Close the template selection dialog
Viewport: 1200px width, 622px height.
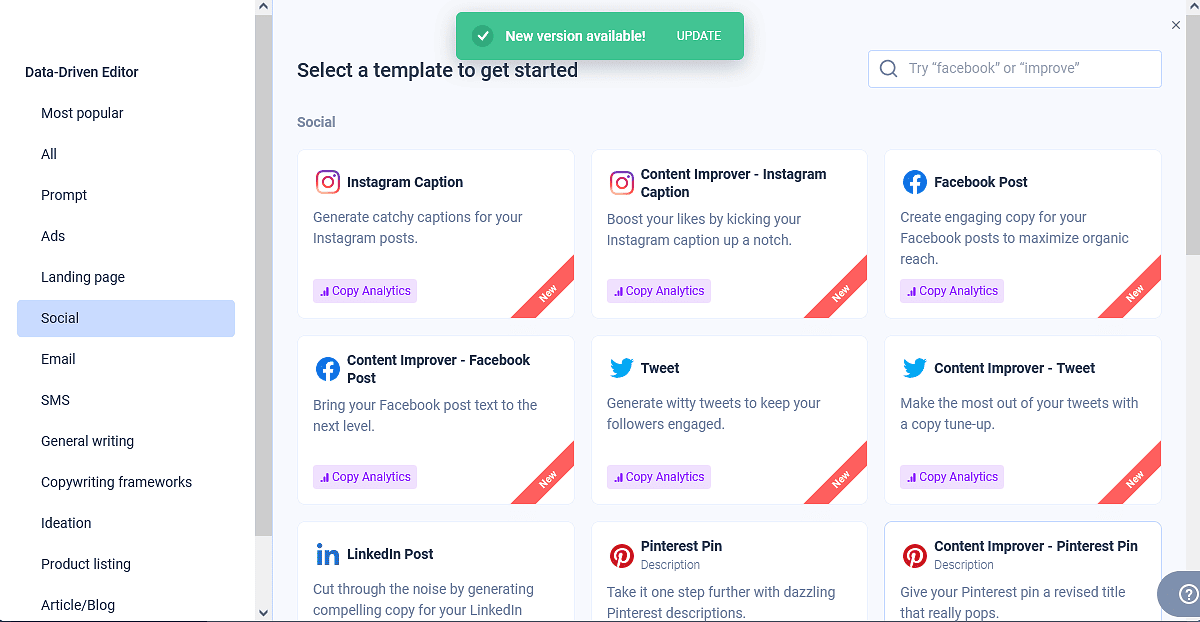point(1176,25)
